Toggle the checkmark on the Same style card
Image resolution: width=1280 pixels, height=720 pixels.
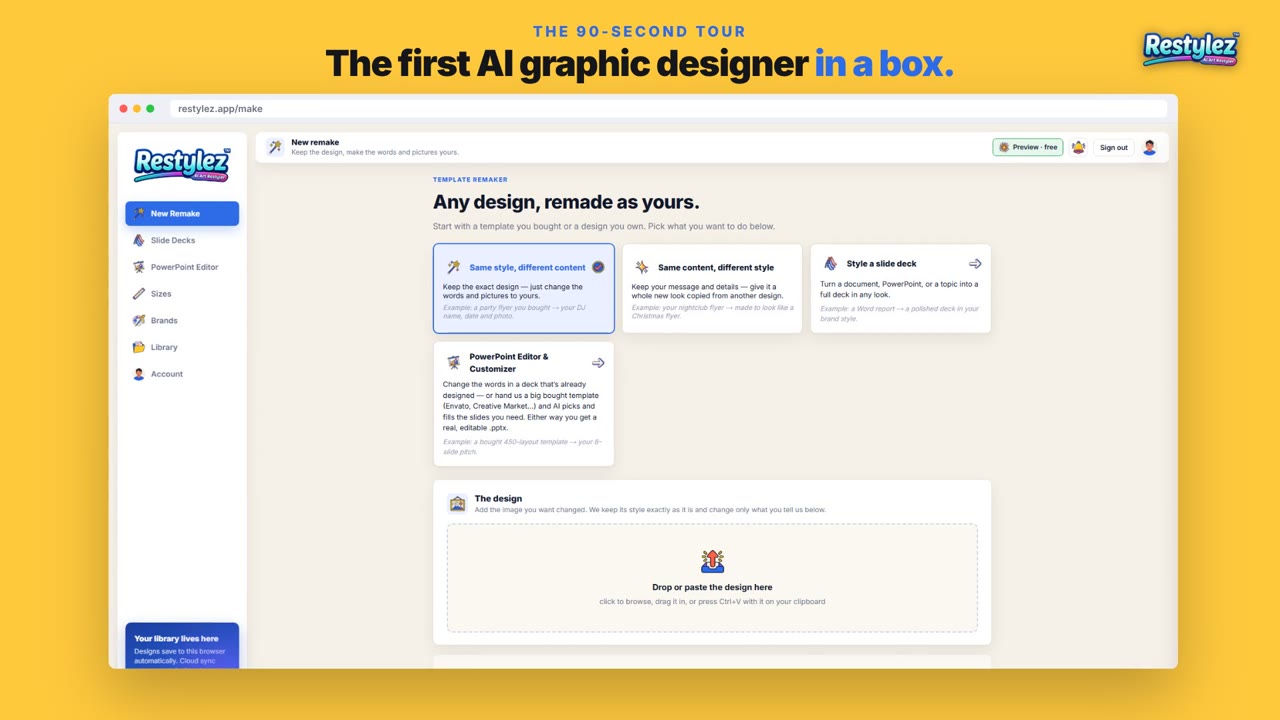click(598, 267)
